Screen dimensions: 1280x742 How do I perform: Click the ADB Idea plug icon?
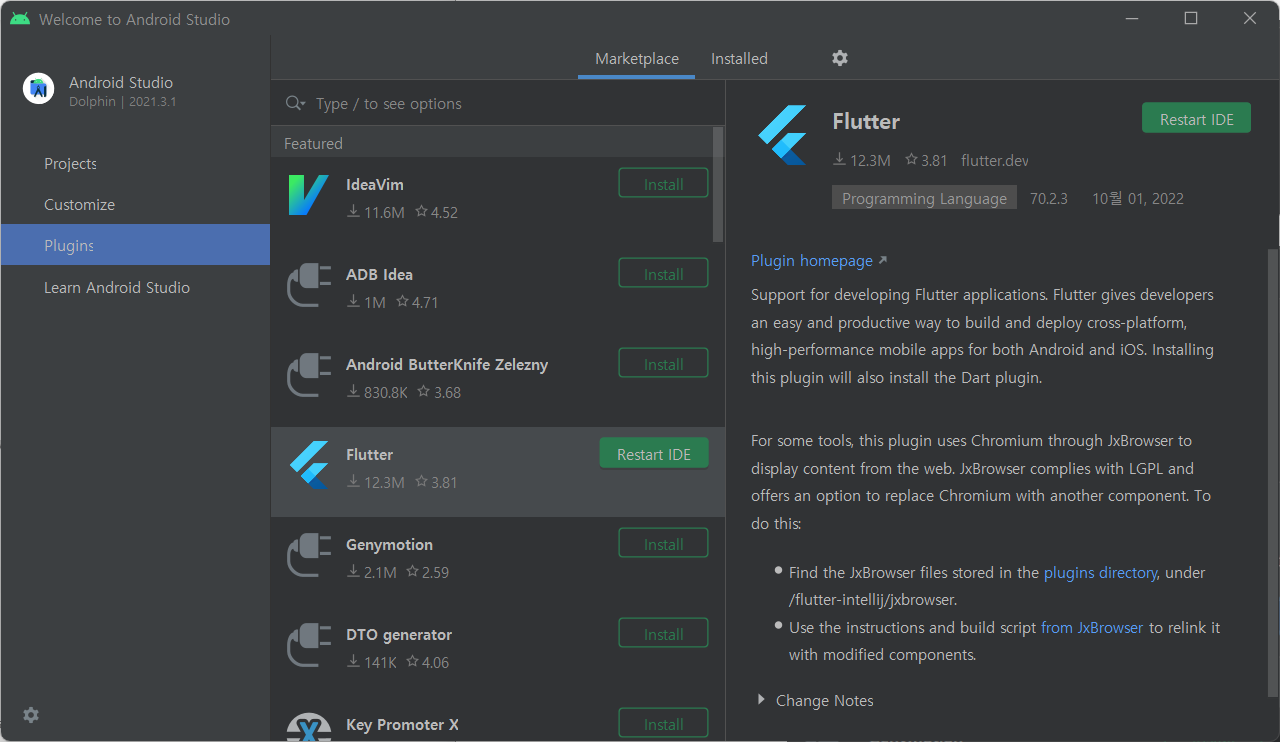pyautogui.click(x=308, y=285)
